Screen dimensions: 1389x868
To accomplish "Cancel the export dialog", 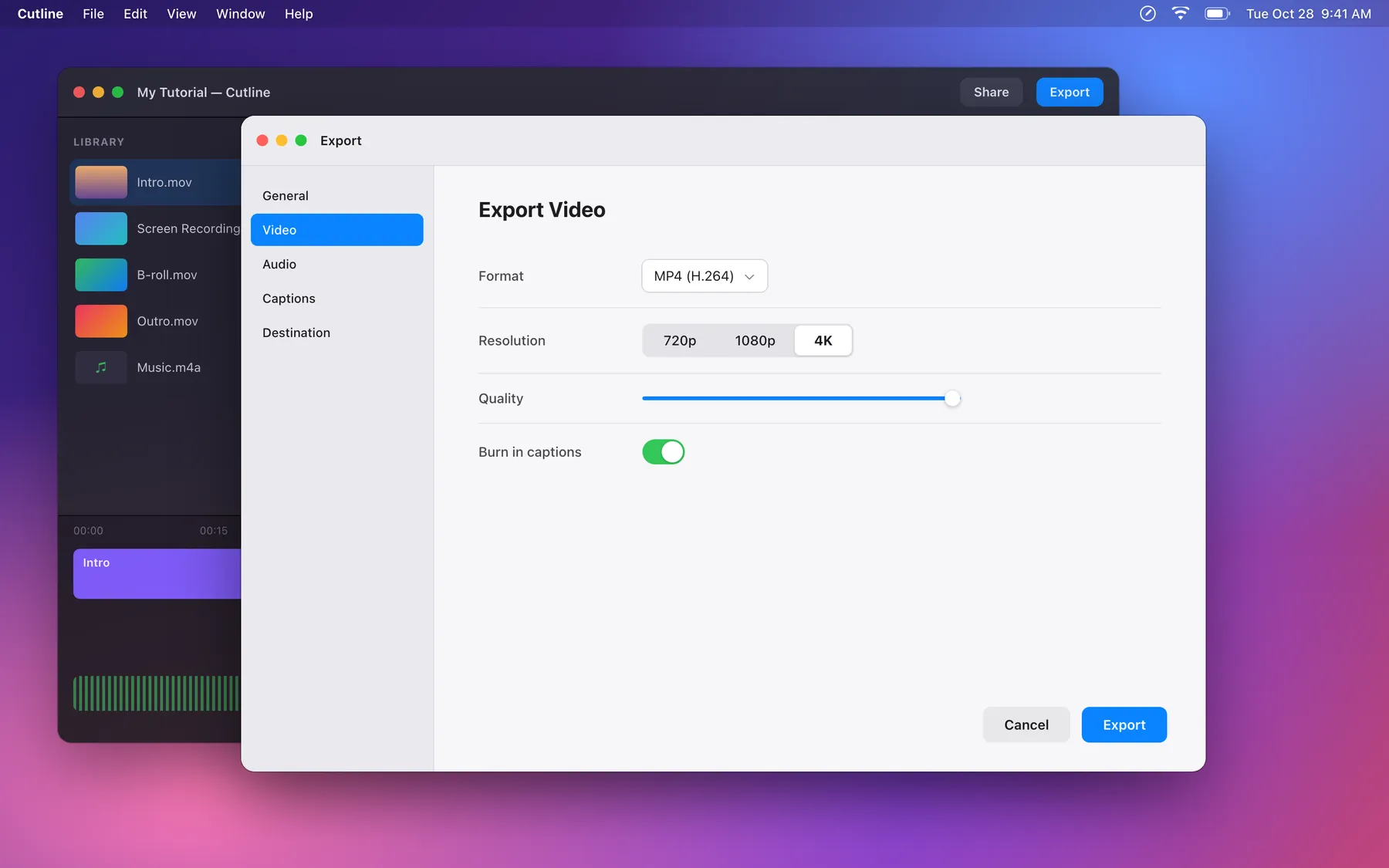I will pyautogui.click(x=1026, y=724).
